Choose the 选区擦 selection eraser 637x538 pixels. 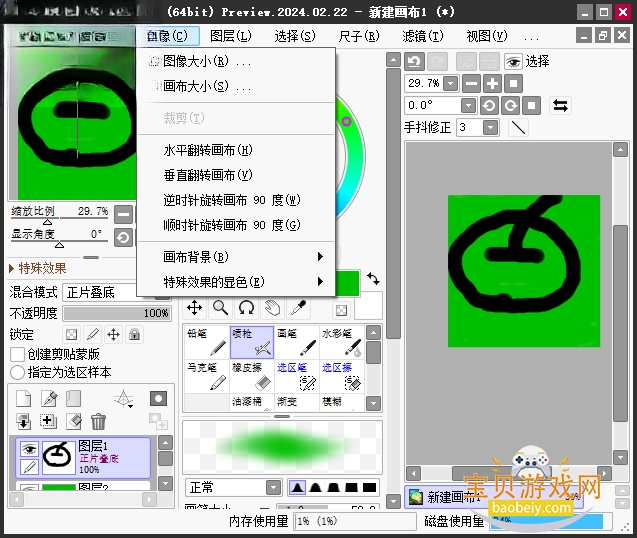click(342, 376)
